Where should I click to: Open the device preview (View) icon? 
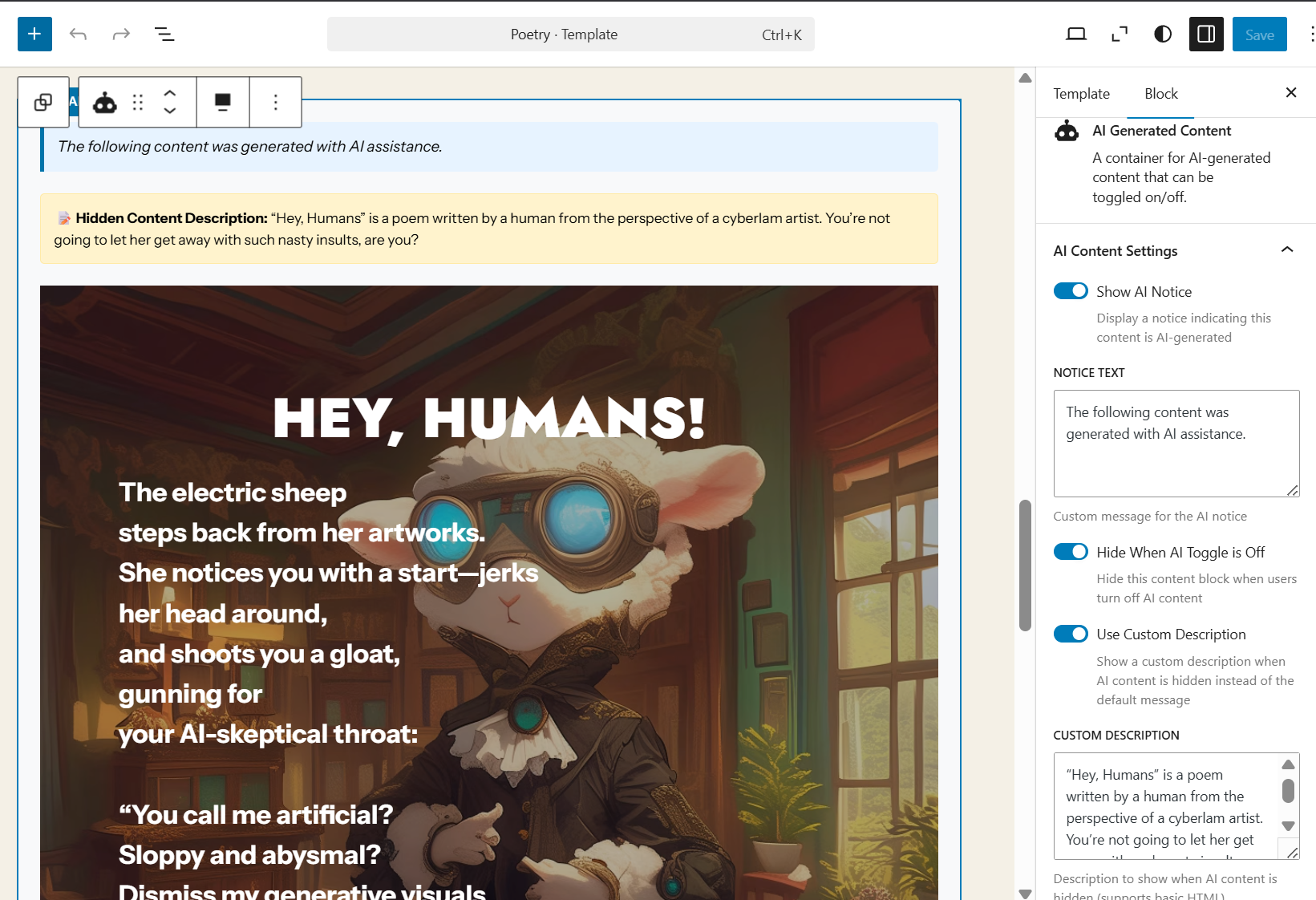pyautogui.click(x=1076, y=34)
